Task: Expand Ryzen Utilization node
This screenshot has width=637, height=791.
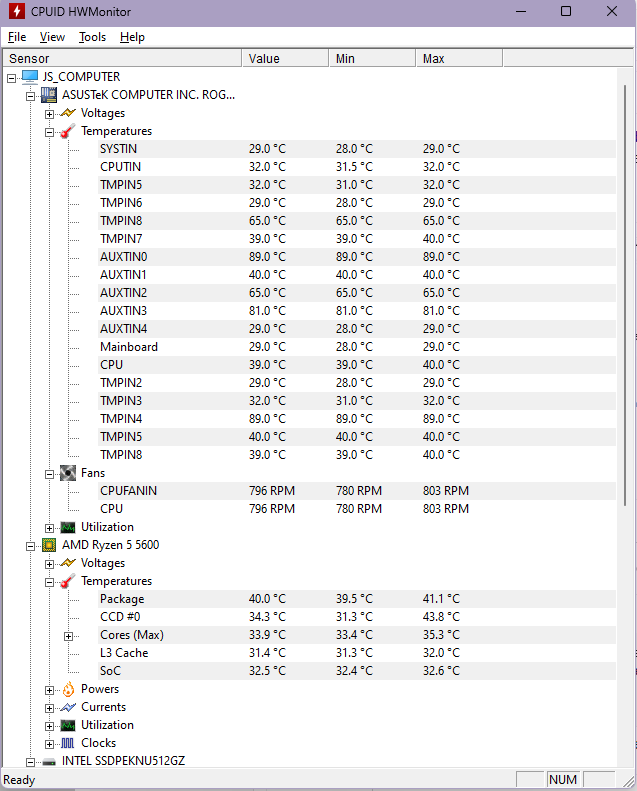Action: coord(49,726)
